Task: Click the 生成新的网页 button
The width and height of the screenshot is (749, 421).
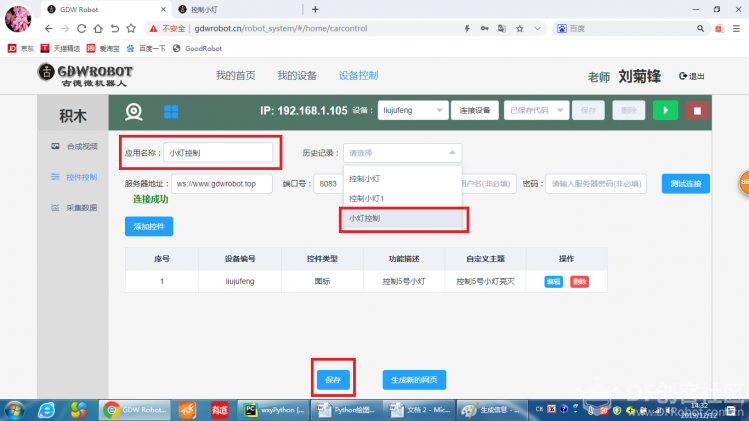Action: (414, 380)
